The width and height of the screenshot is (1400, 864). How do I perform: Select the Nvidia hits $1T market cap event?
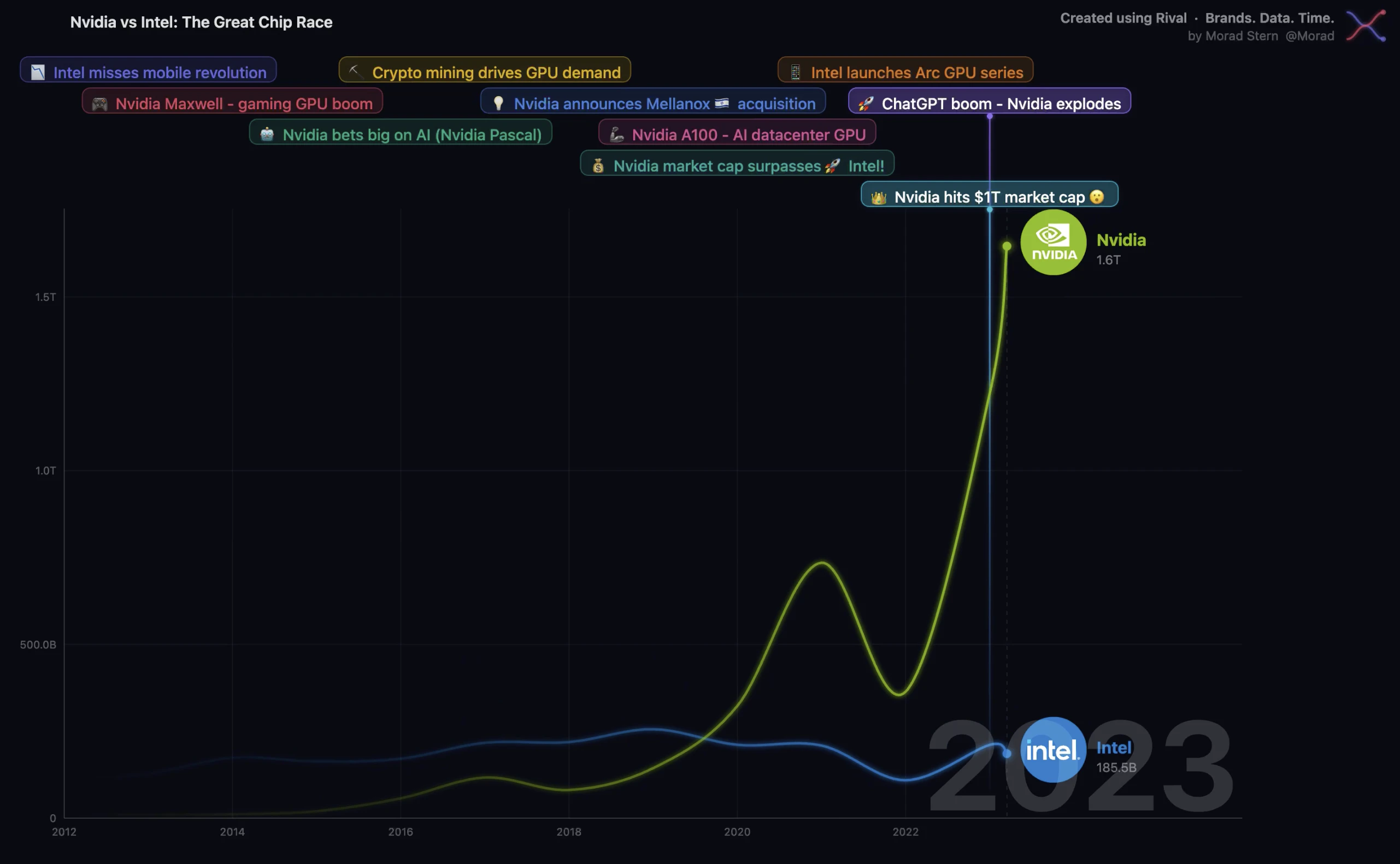(990, 194)
